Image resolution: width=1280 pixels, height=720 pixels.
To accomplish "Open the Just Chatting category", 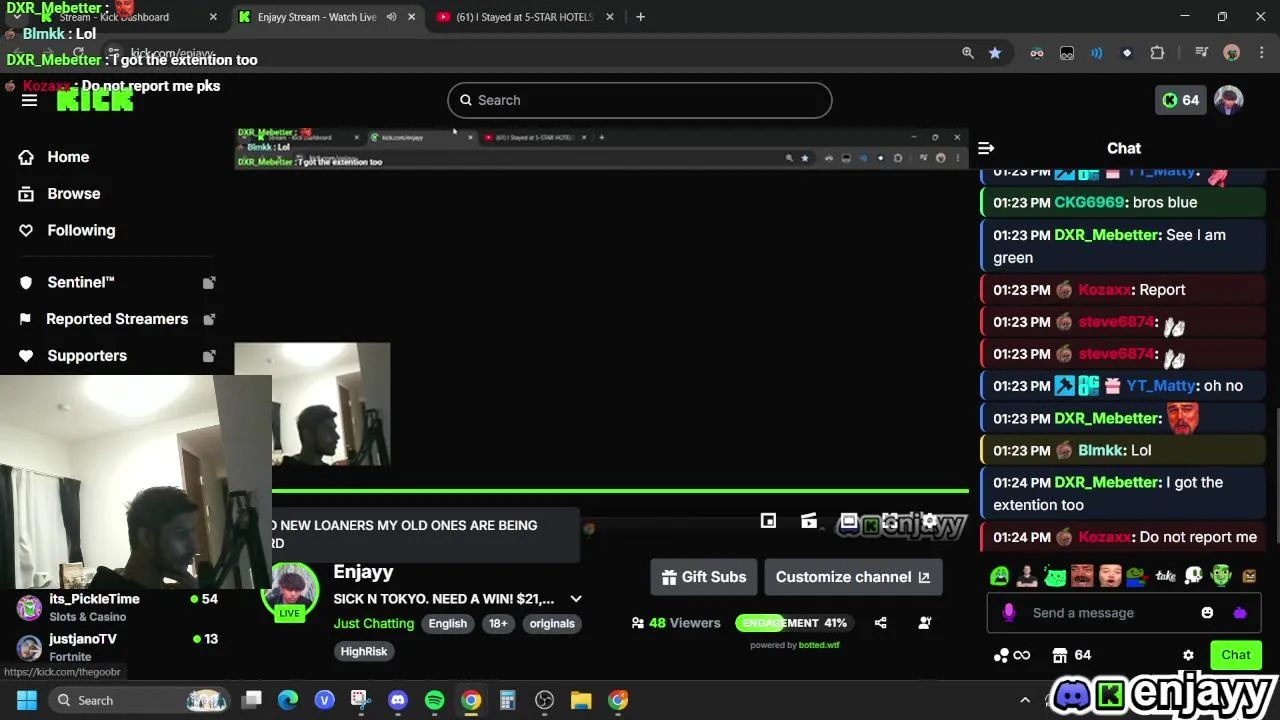I will [374, 623].
